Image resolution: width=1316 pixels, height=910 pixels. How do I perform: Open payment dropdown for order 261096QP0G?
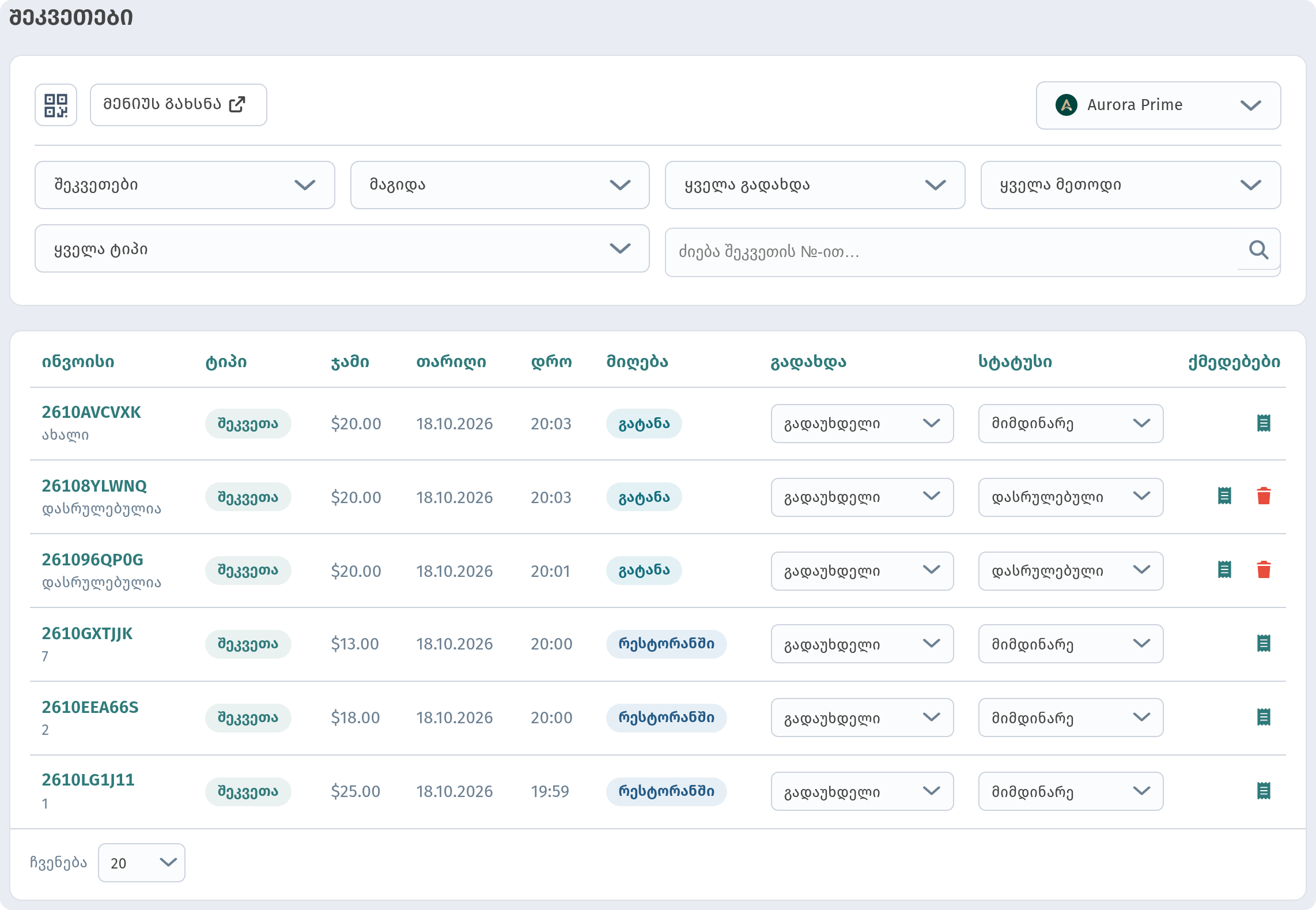(x=862, y=571)
